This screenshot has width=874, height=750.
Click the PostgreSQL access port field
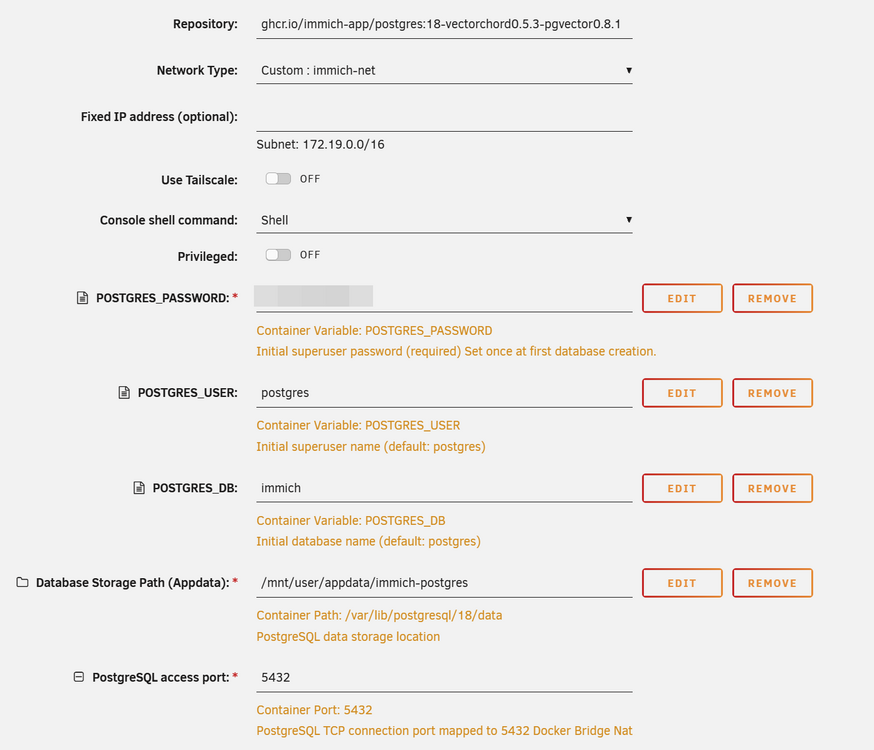(x=444, y=678)
